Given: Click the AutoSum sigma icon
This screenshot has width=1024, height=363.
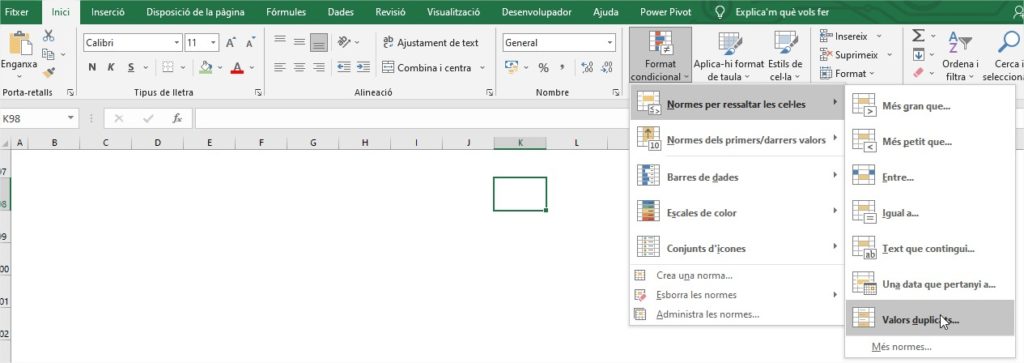Looking at the screenshot, I should tap(919, 35).
